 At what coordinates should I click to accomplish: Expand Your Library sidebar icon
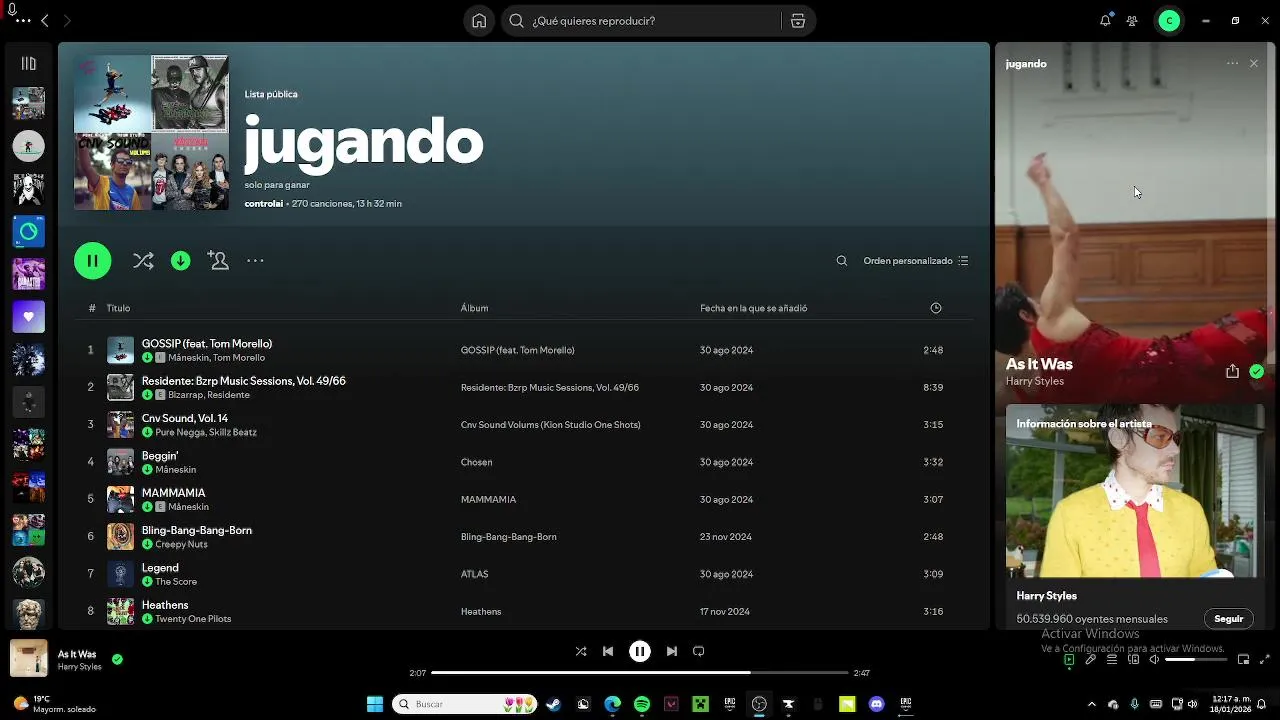click(28, 63)
